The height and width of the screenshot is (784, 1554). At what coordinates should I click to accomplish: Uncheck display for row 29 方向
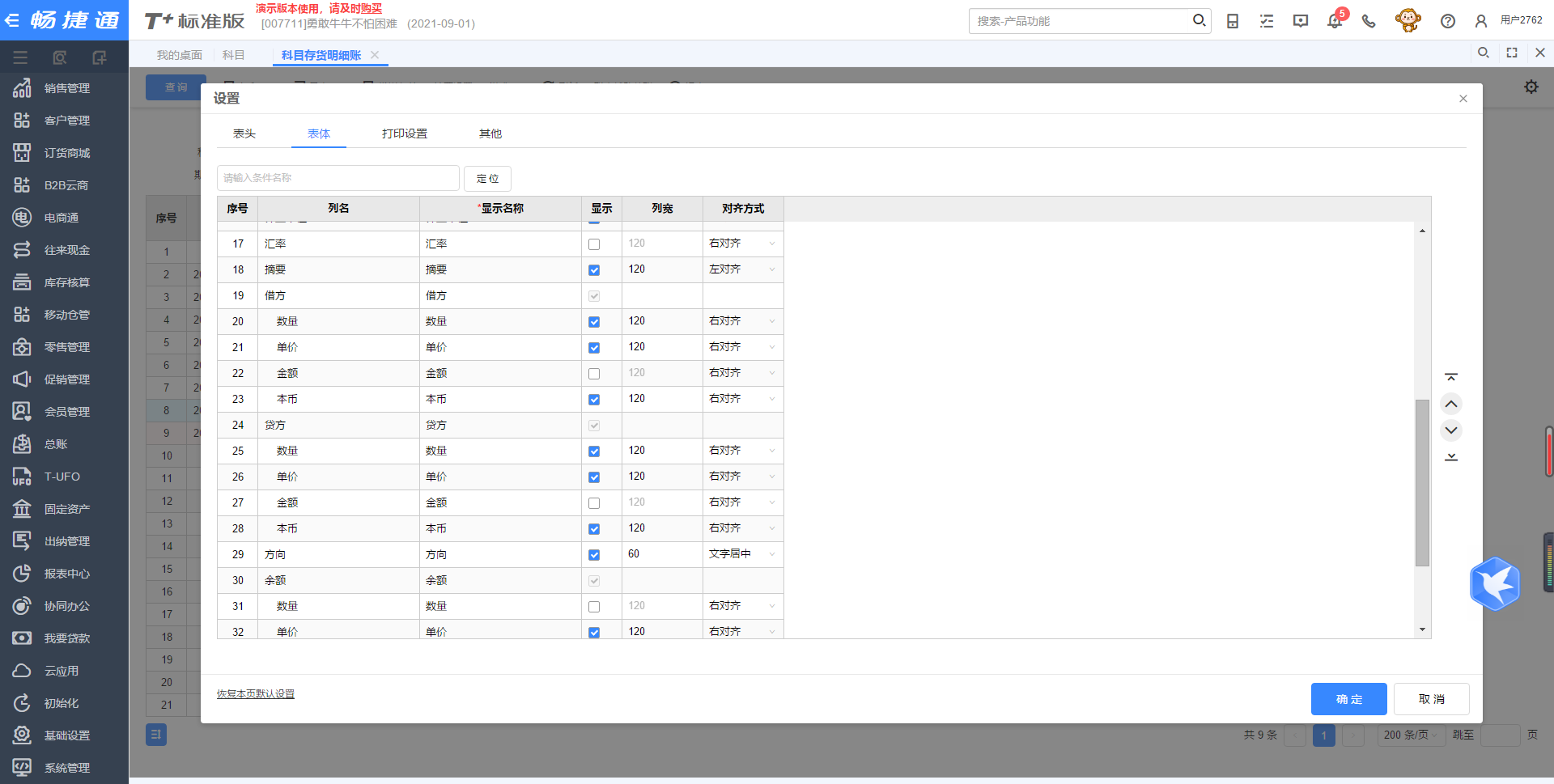click(594, 555)
